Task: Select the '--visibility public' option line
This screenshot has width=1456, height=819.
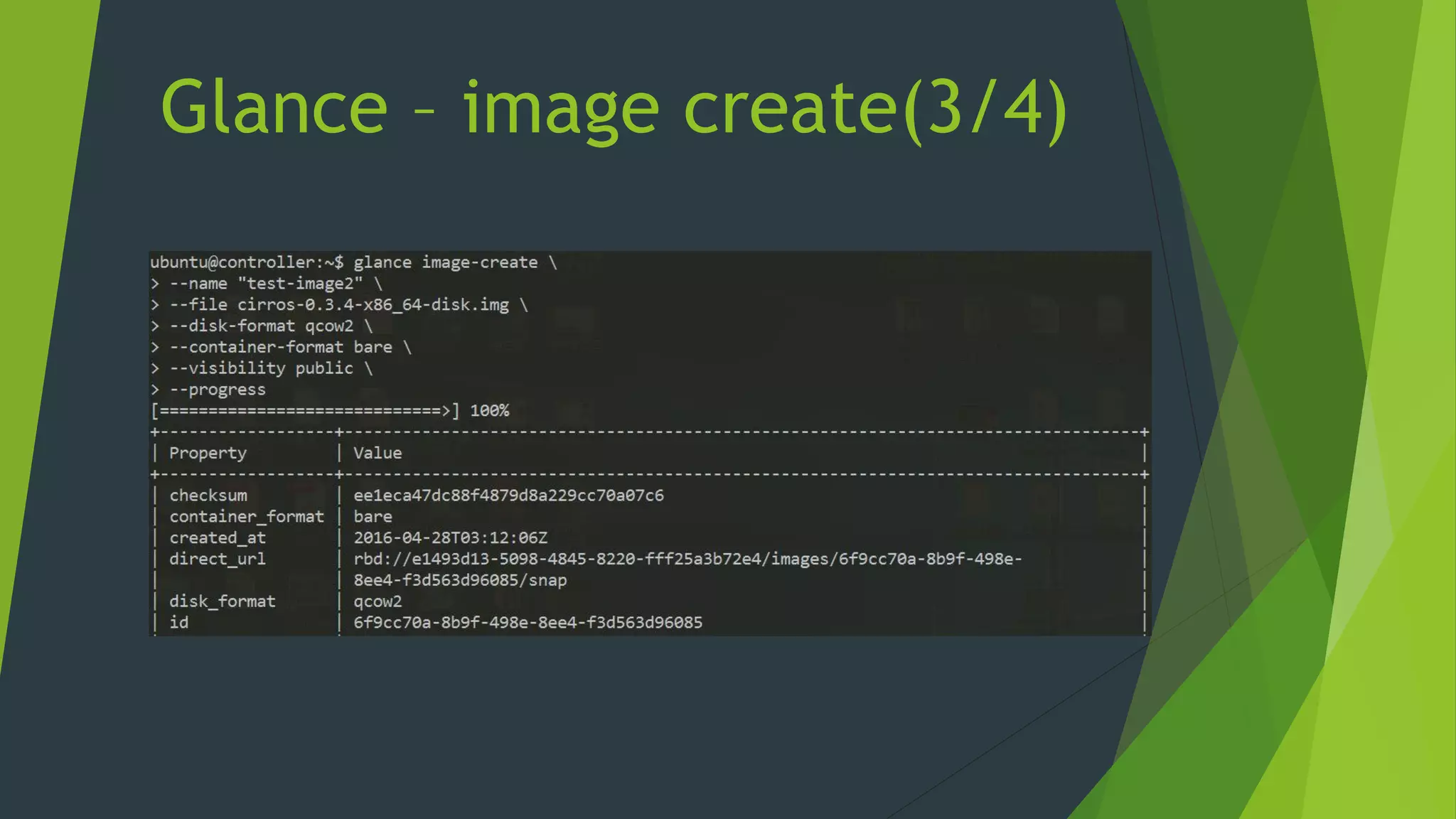Action: point(261,368)
